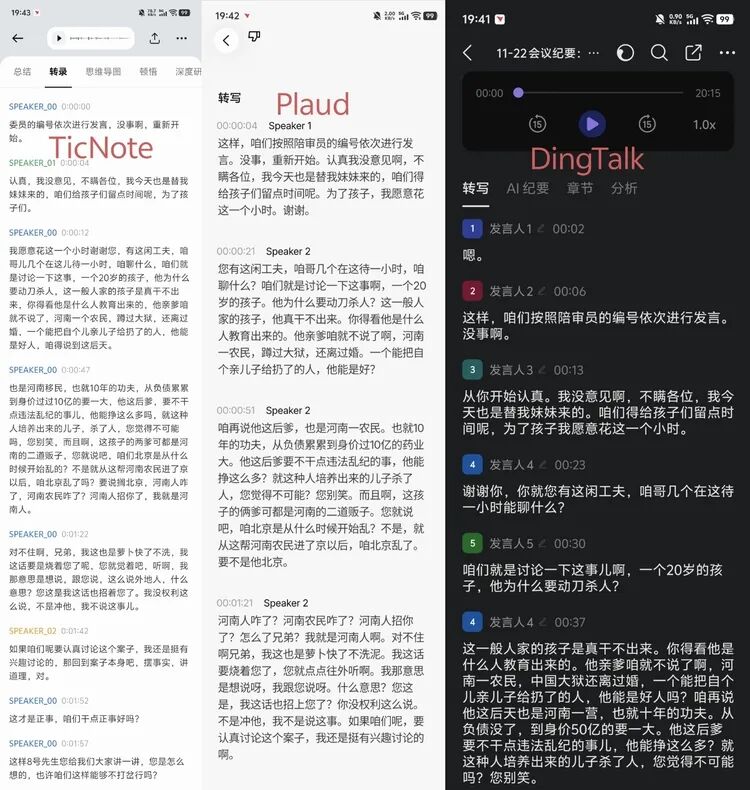This screenshot has height=790, width=750.
Task: Edit 发言人3 name with pencil icon
Action: [x=542, y=370]
